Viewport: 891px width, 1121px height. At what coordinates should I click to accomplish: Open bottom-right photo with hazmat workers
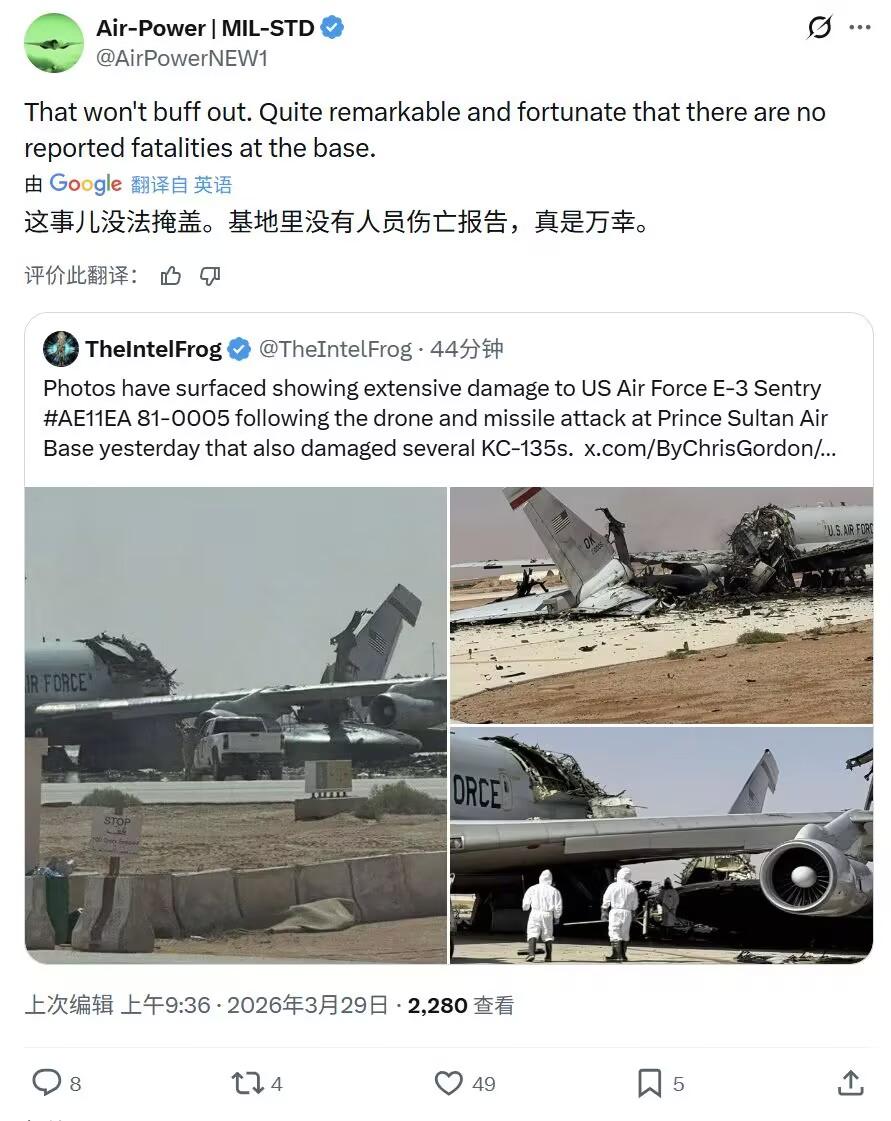(661, 845)
